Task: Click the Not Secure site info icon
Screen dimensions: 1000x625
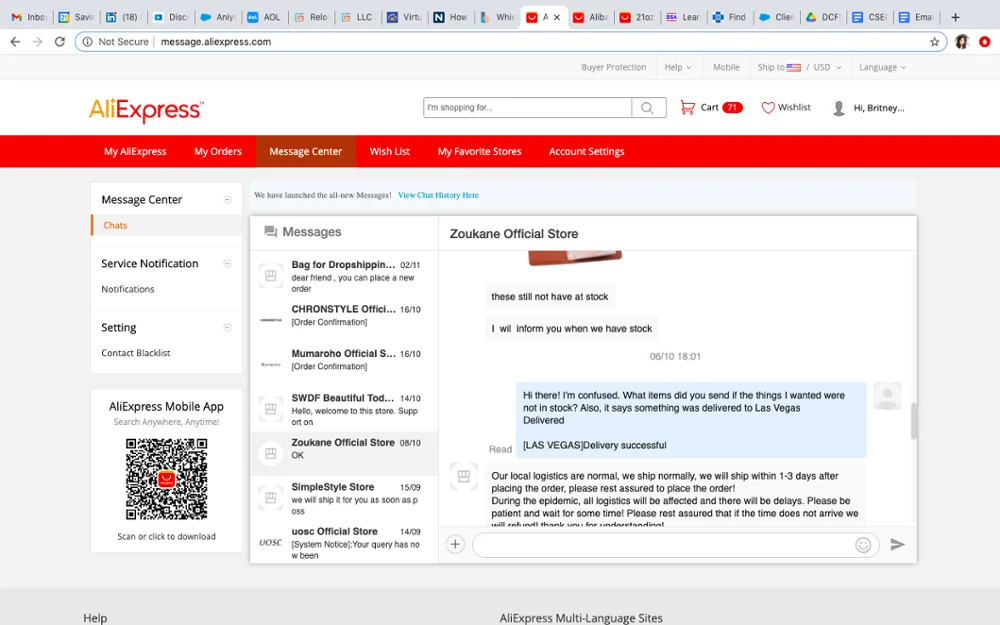Action: click(x=87, y=41)
